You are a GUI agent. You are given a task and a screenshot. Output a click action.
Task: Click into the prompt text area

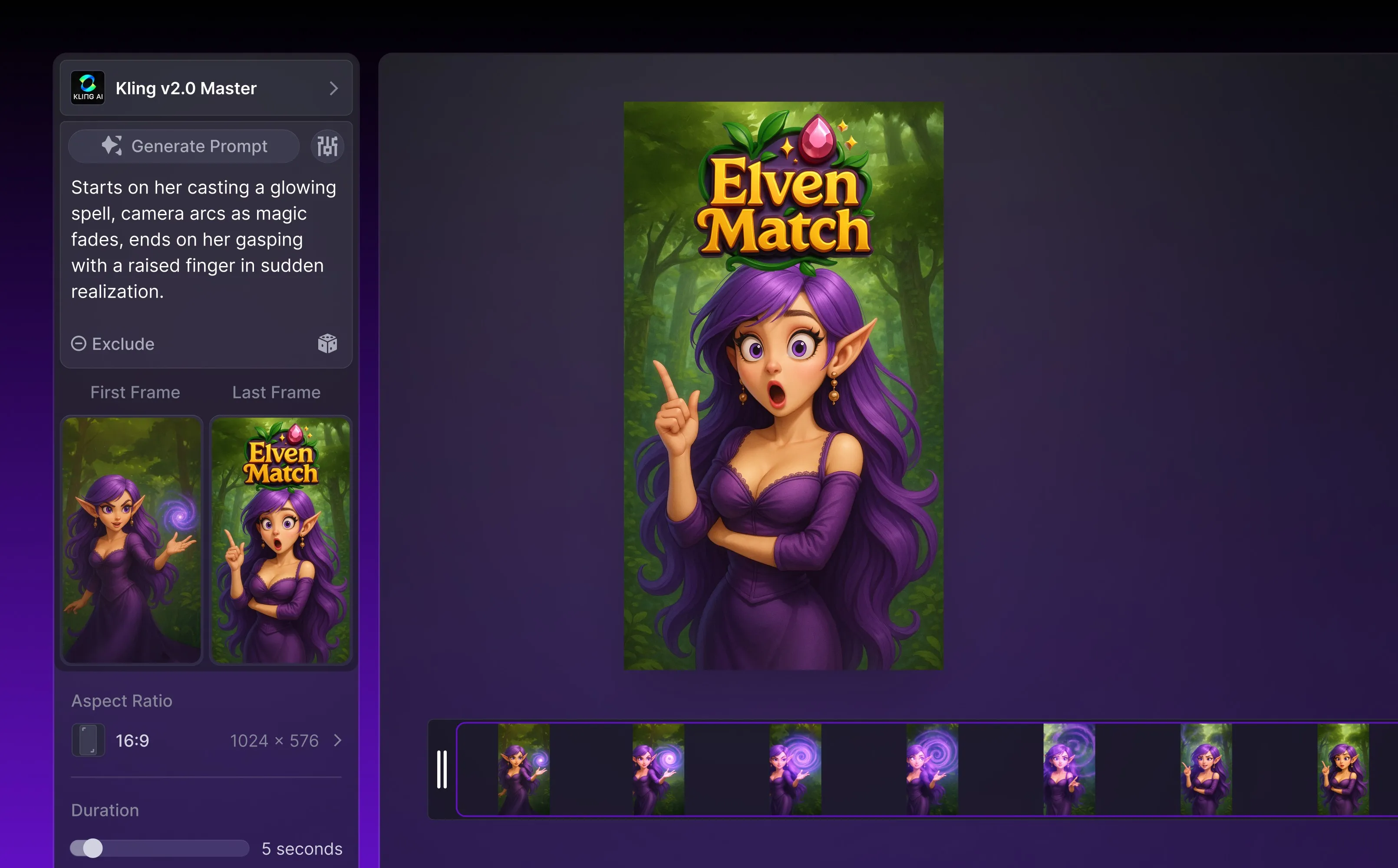[x=204, y=240]
